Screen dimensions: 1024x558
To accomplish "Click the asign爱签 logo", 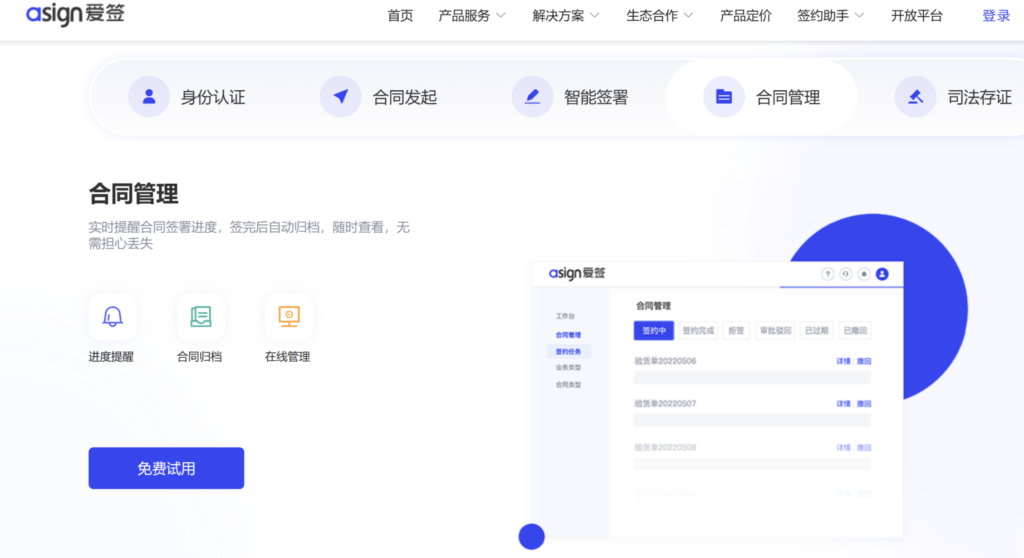I will pos(75,15).
